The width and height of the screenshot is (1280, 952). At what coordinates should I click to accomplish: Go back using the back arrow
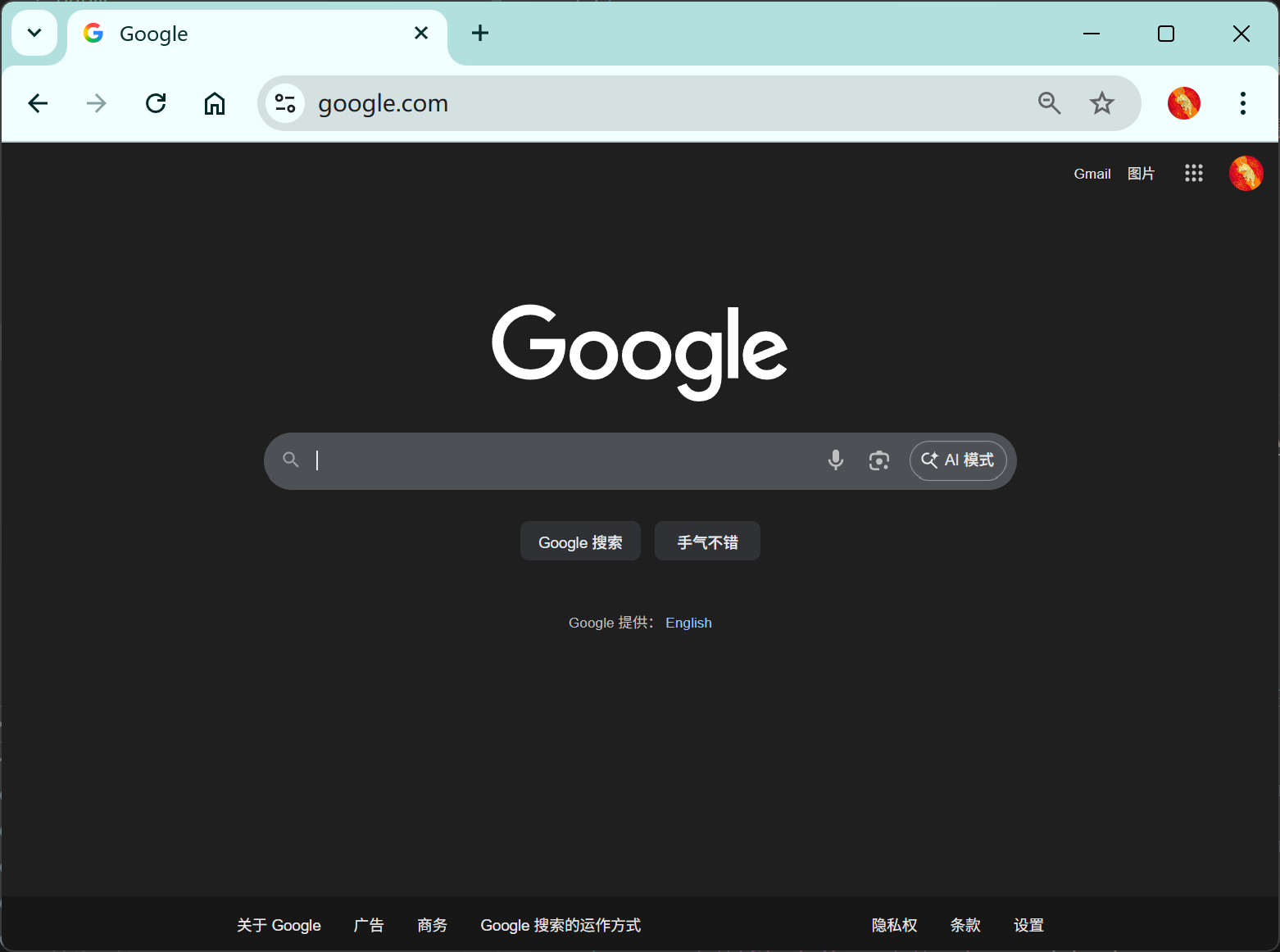[38, 103]
